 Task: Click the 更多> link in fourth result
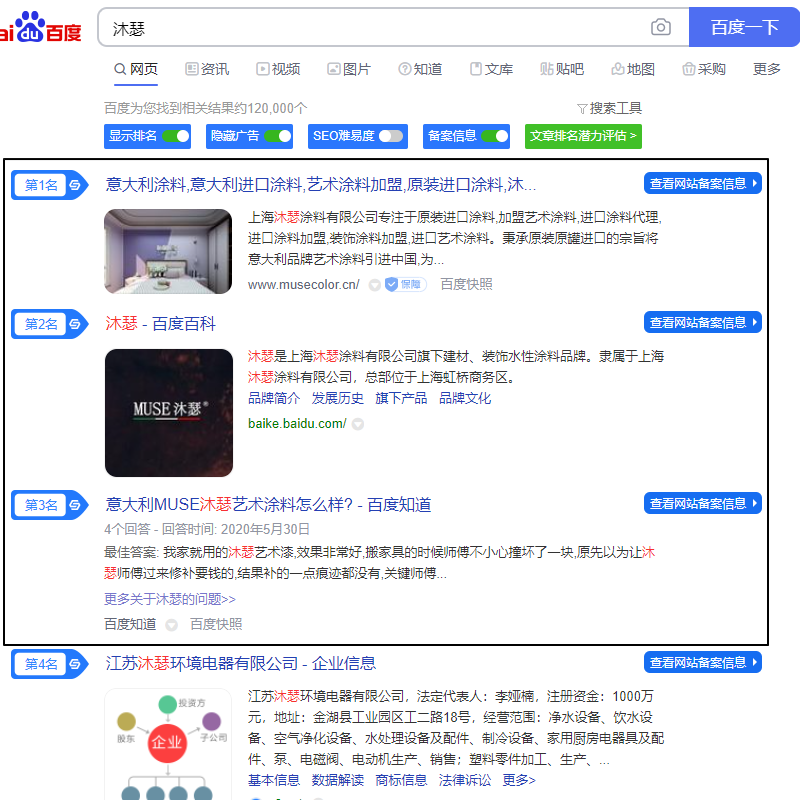tap(519, 780)
